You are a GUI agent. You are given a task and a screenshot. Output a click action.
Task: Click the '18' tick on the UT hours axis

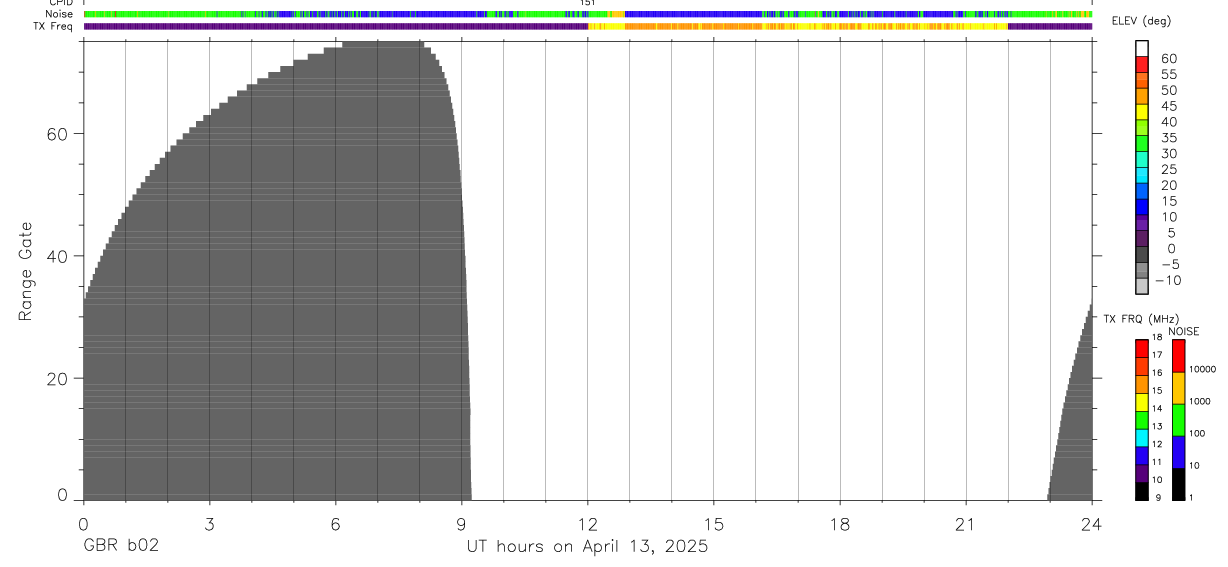point(840,523)
